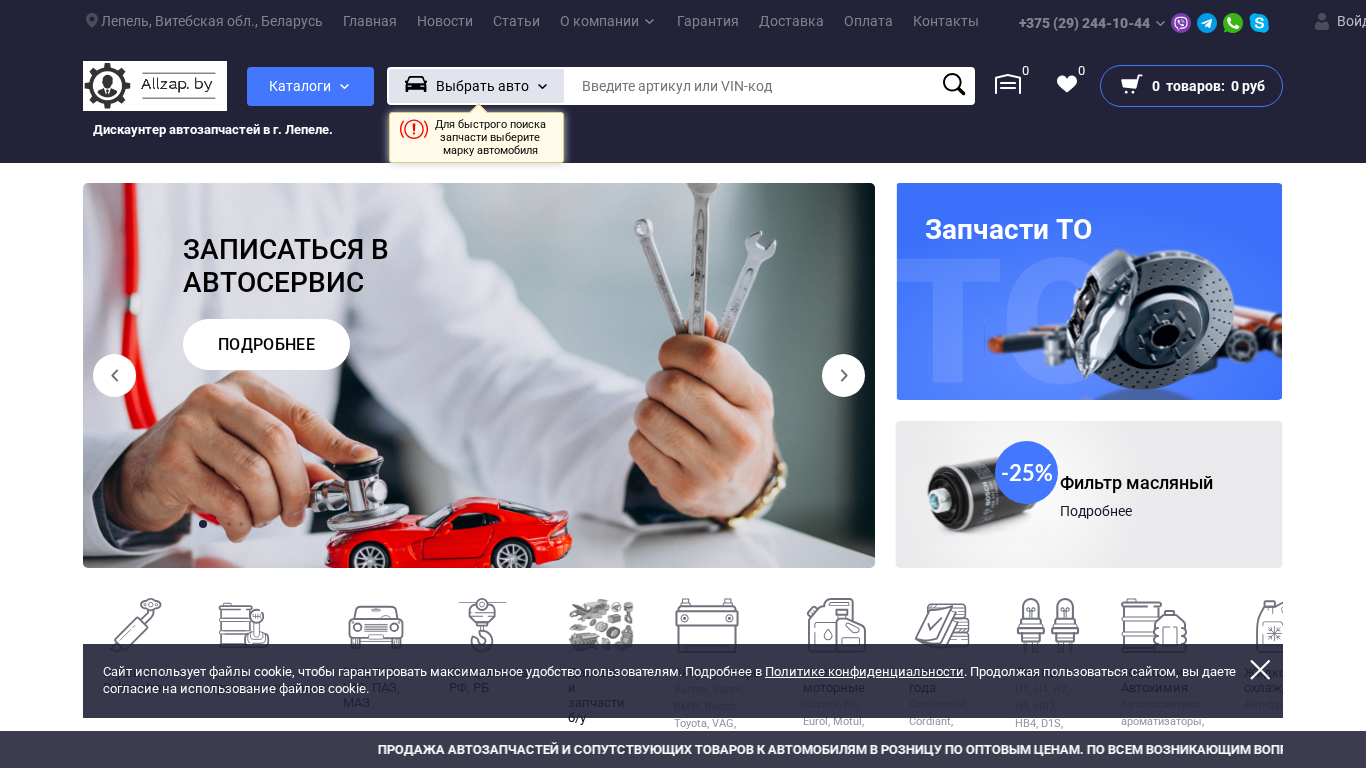1366x768 pixels.
Task: Open the car battery category icon
Action: [707, 625]
